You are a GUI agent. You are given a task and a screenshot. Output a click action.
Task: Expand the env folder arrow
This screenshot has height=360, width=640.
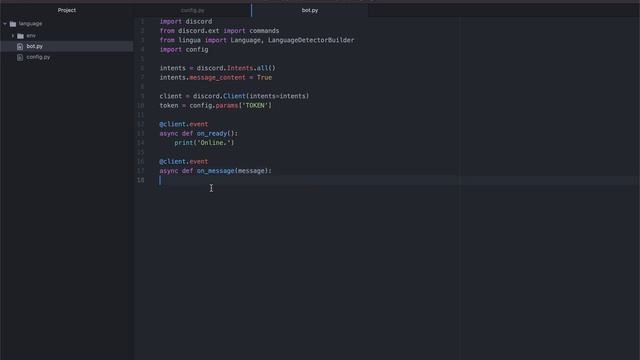[13, 36]
